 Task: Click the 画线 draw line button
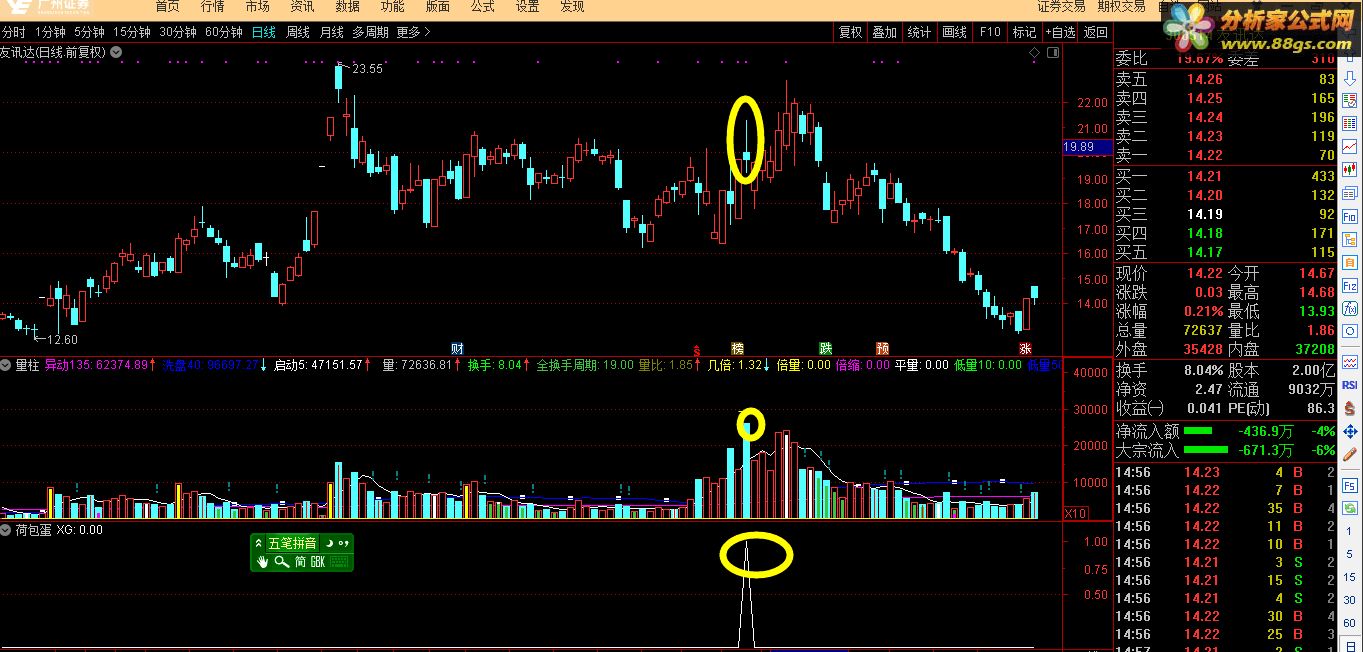954,32
